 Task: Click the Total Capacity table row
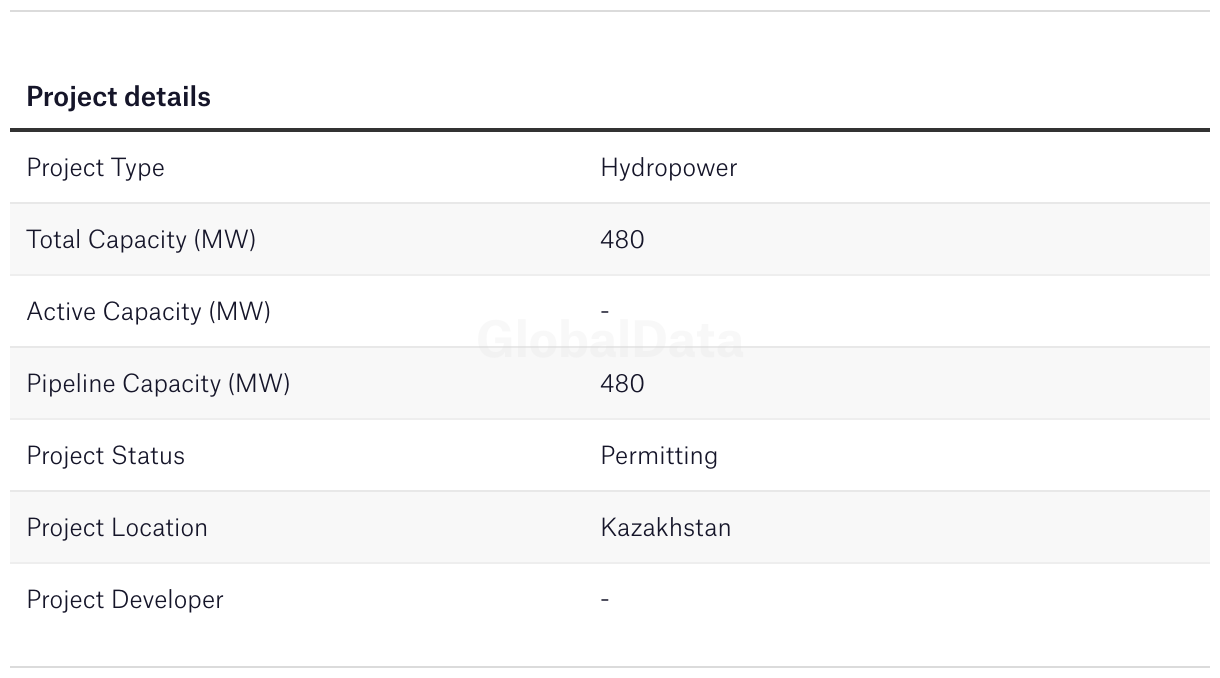point(610,239)
